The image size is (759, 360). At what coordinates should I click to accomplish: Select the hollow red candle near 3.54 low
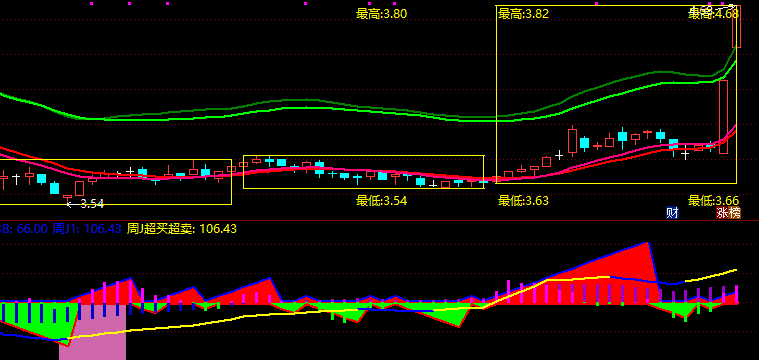click(79, 188)
